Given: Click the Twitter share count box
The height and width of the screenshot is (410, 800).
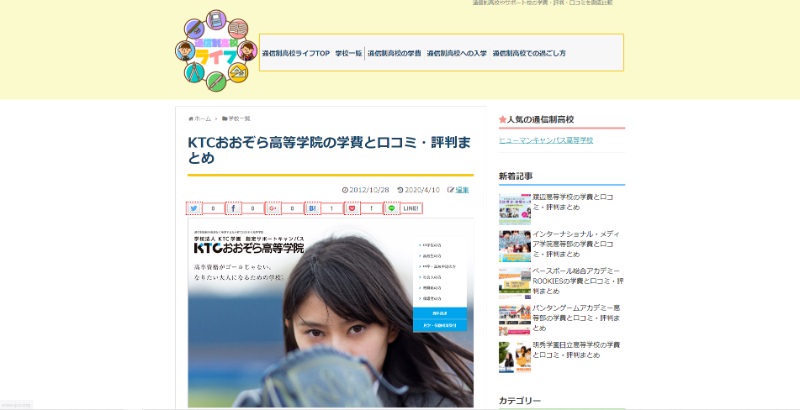Looking at the screenshot, I should [x=213, y=208].
